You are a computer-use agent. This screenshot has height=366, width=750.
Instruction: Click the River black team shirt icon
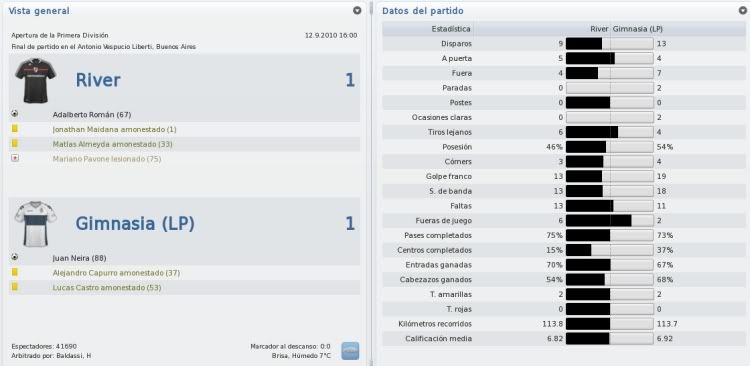(35, 81)
